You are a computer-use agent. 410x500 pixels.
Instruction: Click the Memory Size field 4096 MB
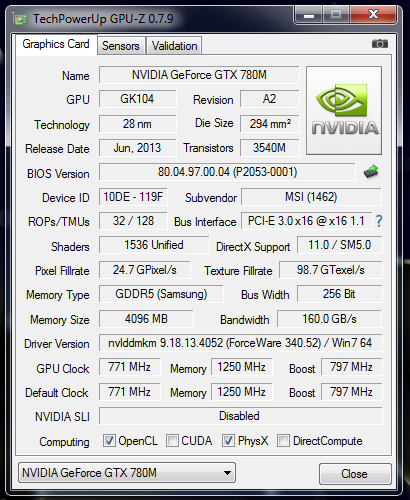point(146,319)
